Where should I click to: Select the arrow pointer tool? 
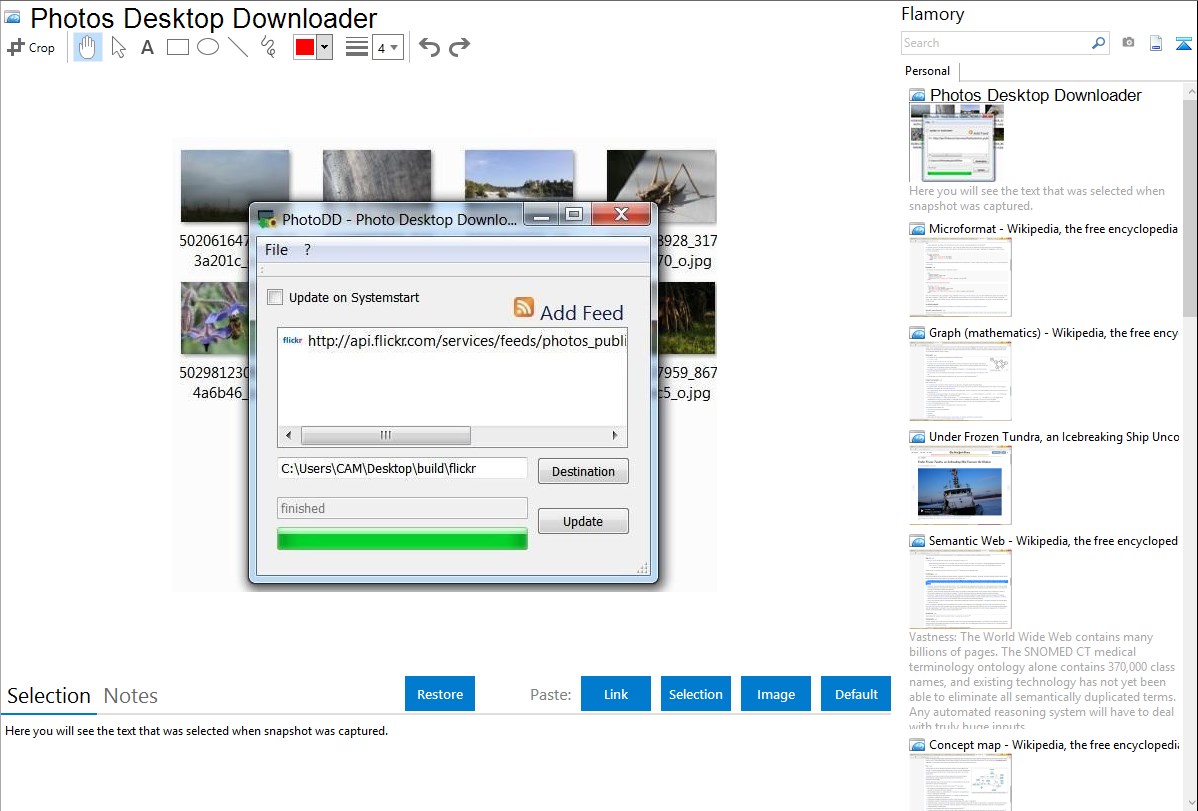[118, 47]
